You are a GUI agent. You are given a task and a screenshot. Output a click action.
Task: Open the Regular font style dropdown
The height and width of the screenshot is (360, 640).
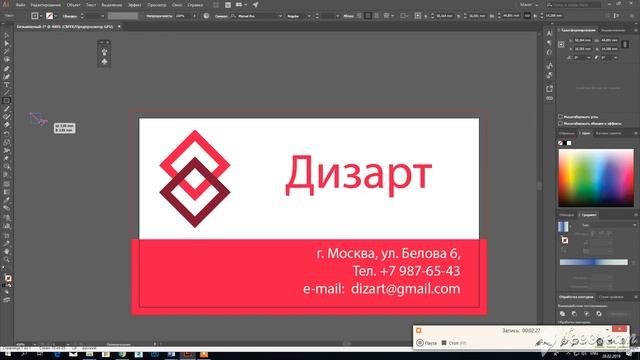[309, 16]
